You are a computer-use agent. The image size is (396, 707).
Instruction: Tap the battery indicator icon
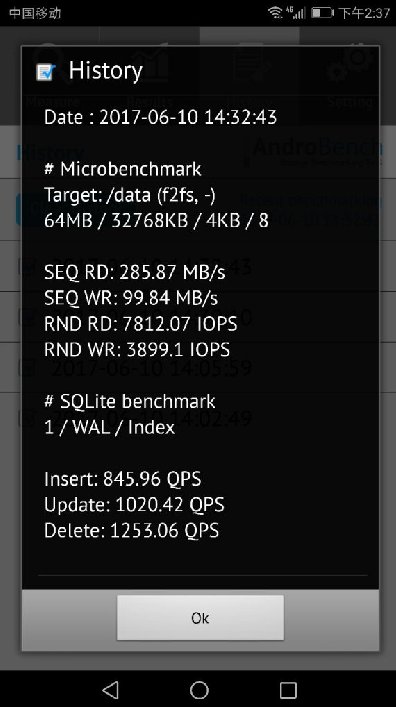coord(322,13)
